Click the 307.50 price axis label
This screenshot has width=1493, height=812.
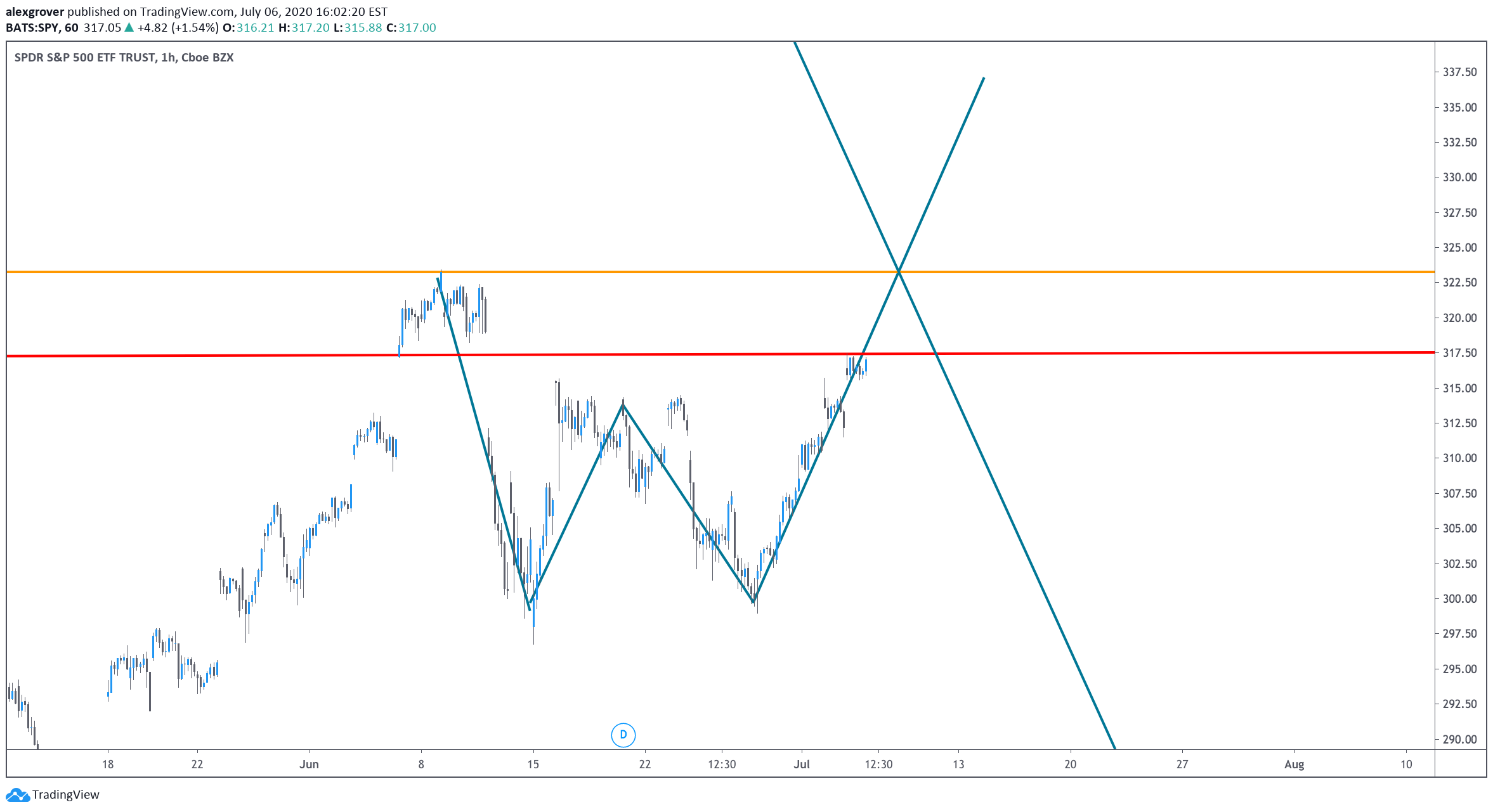pos(1459,493)
